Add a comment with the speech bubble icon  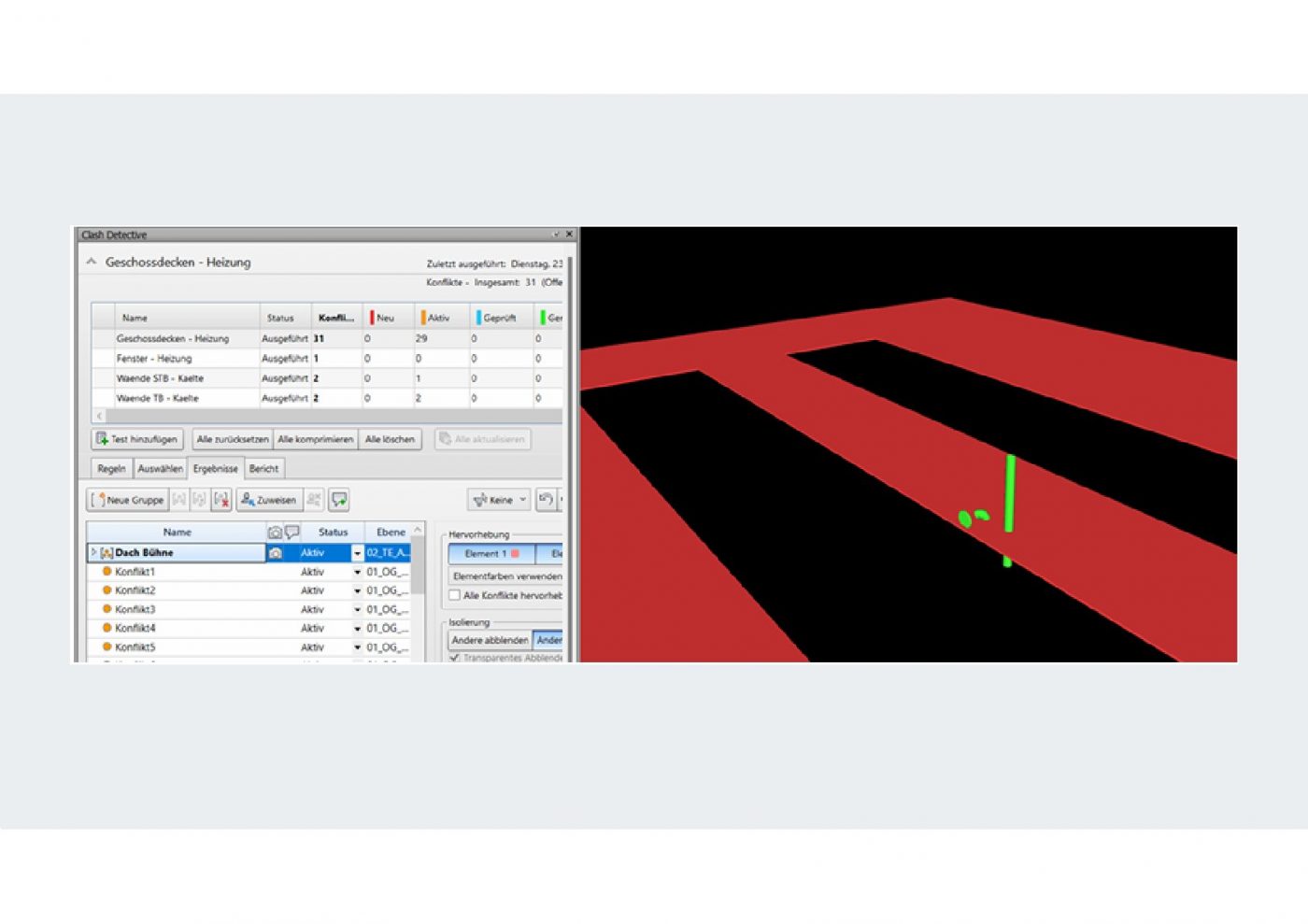click(x=339, y=500)
